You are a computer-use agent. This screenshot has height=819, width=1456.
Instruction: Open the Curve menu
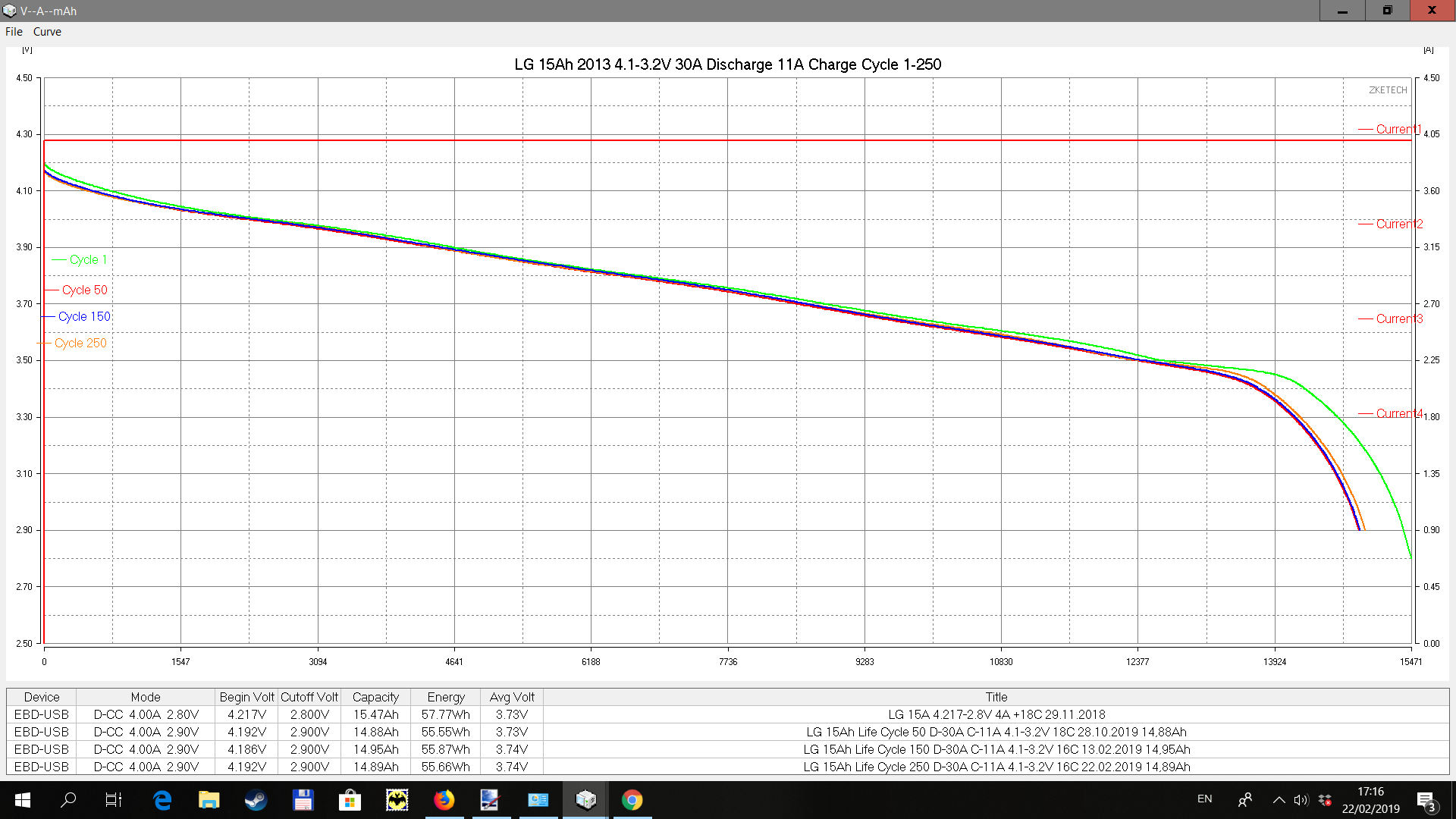coord(47,32)
